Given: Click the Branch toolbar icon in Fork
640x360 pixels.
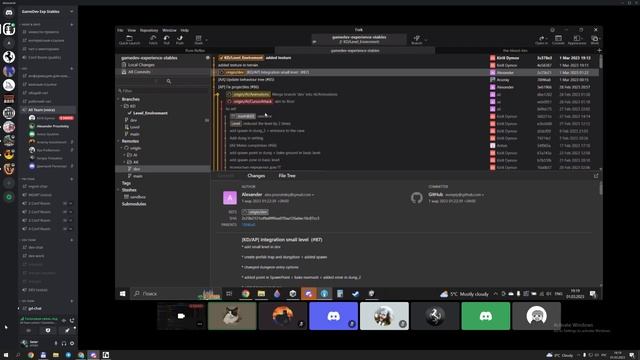Looking at the screenshot, I should pyautogui.click(x=417, y=40).
